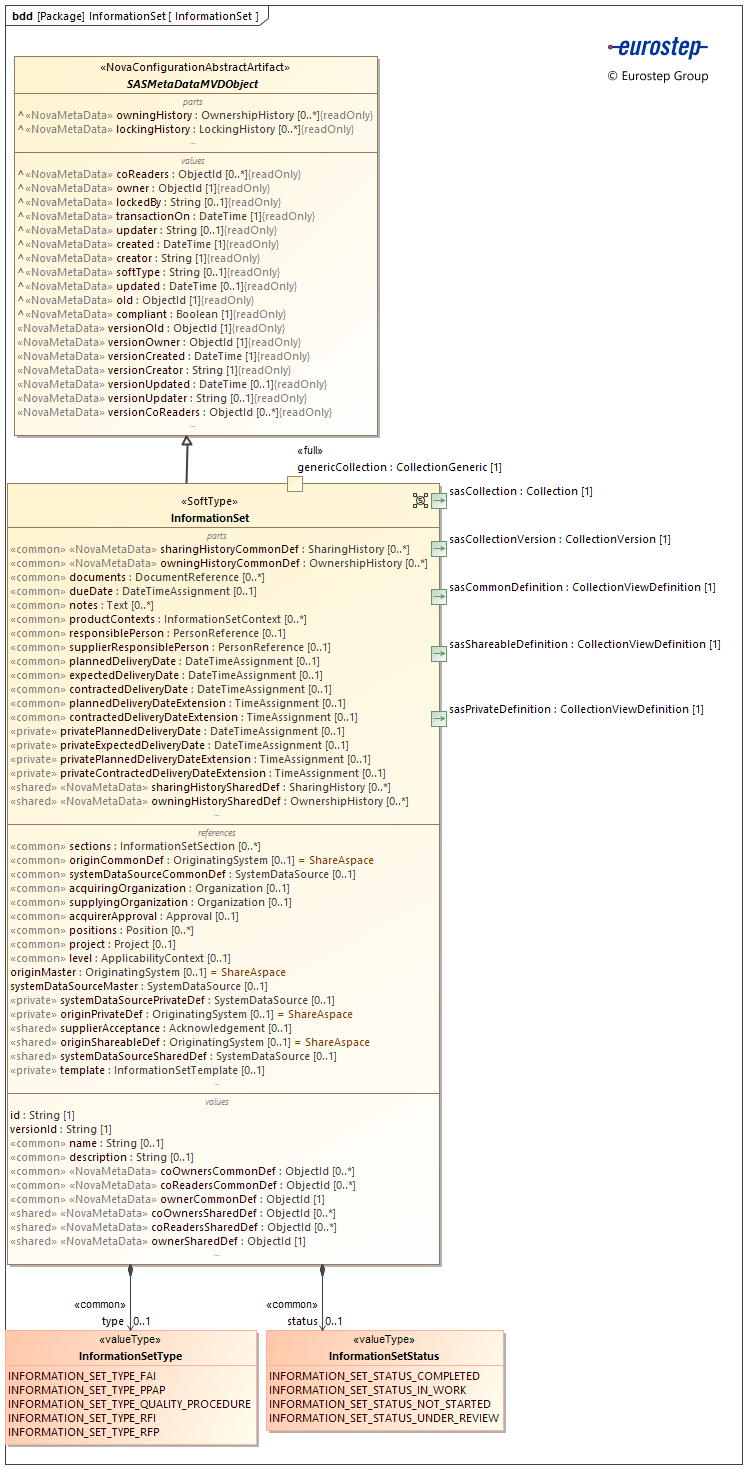This screenshot has width=747, height=1469.
Task: Select the generalization arrowhead below SASMetaDataMVDObject
Action: click(x=186, y=442)
